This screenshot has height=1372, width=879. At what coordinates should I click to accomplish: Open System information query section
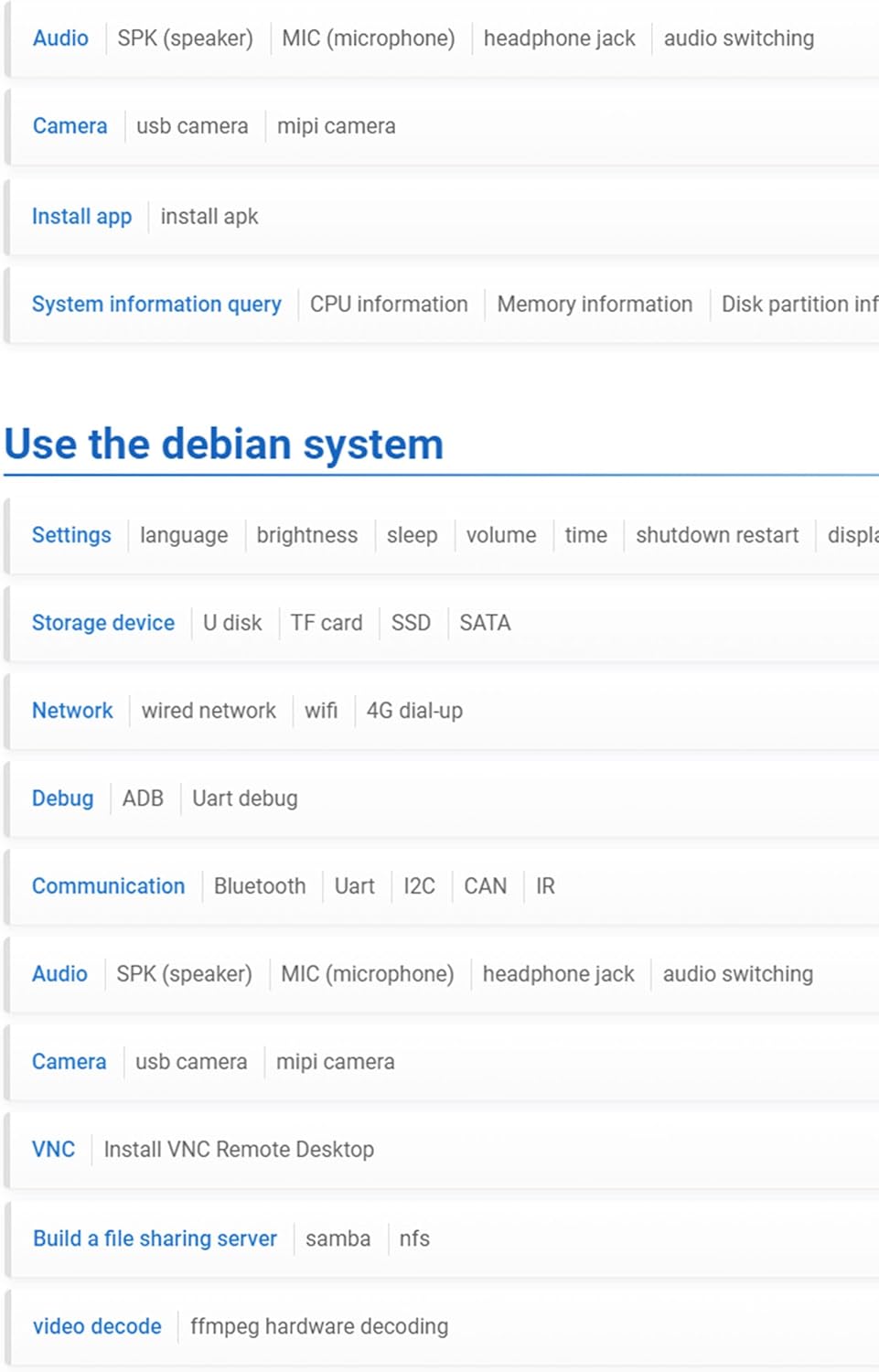coord(156,305)
